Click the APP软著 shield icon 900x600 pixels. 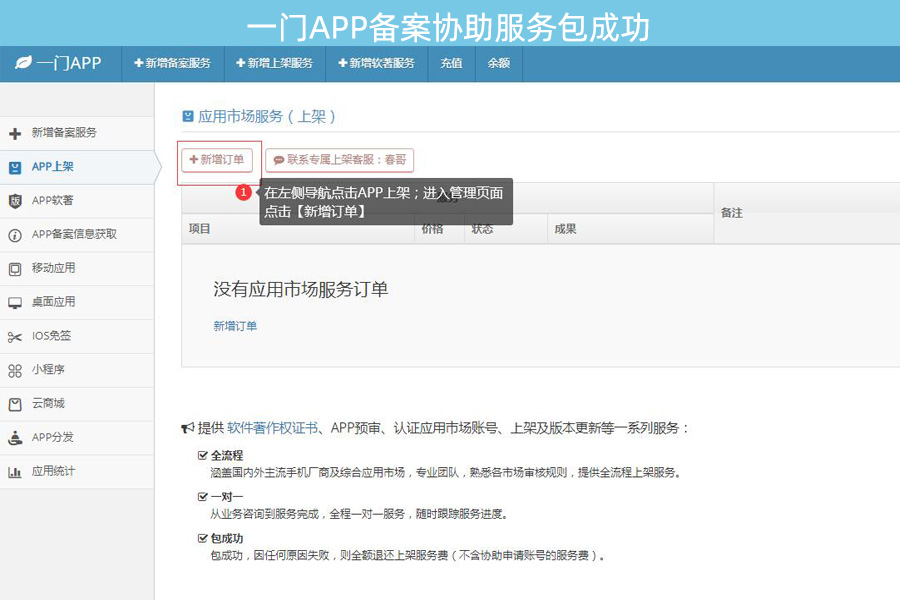coord(15,201)
